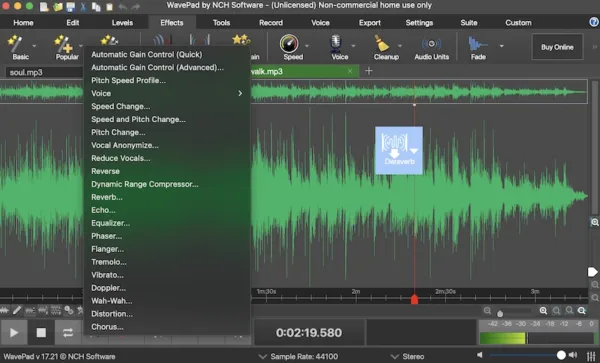
Task: Click the horizontal zoom slider handle
Action: [x=500, y=314]
